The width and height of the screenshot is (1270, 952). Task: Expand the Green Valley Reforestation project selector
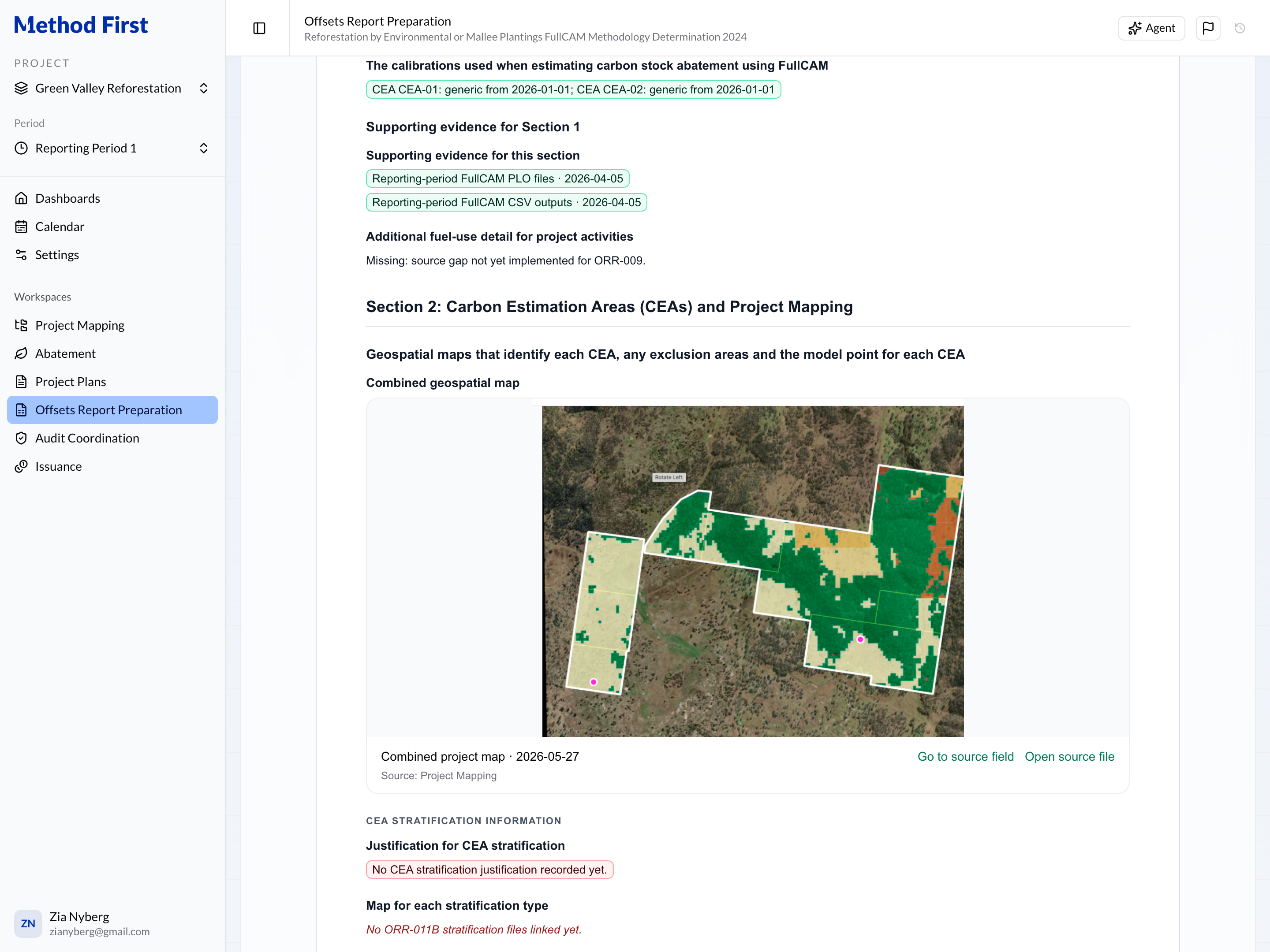click(112, 89)
